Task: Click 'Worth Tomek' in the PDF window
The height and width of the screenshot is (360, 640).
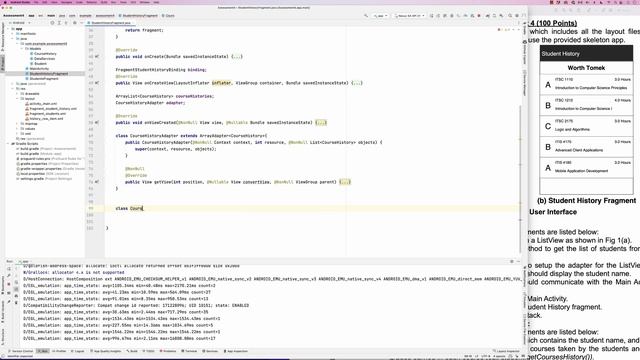Action: tap(586, 68)
